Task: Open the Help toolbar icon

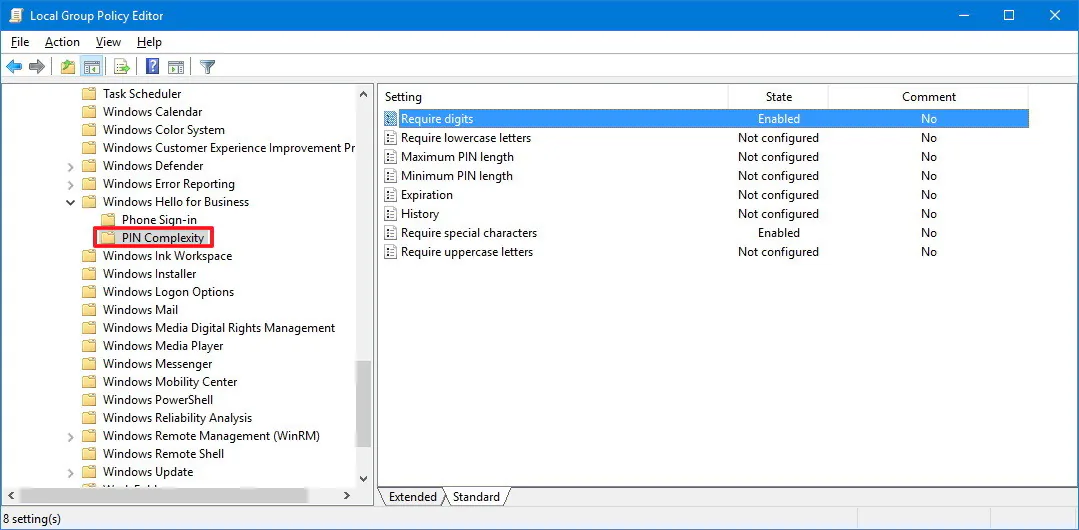Action: 153,67
